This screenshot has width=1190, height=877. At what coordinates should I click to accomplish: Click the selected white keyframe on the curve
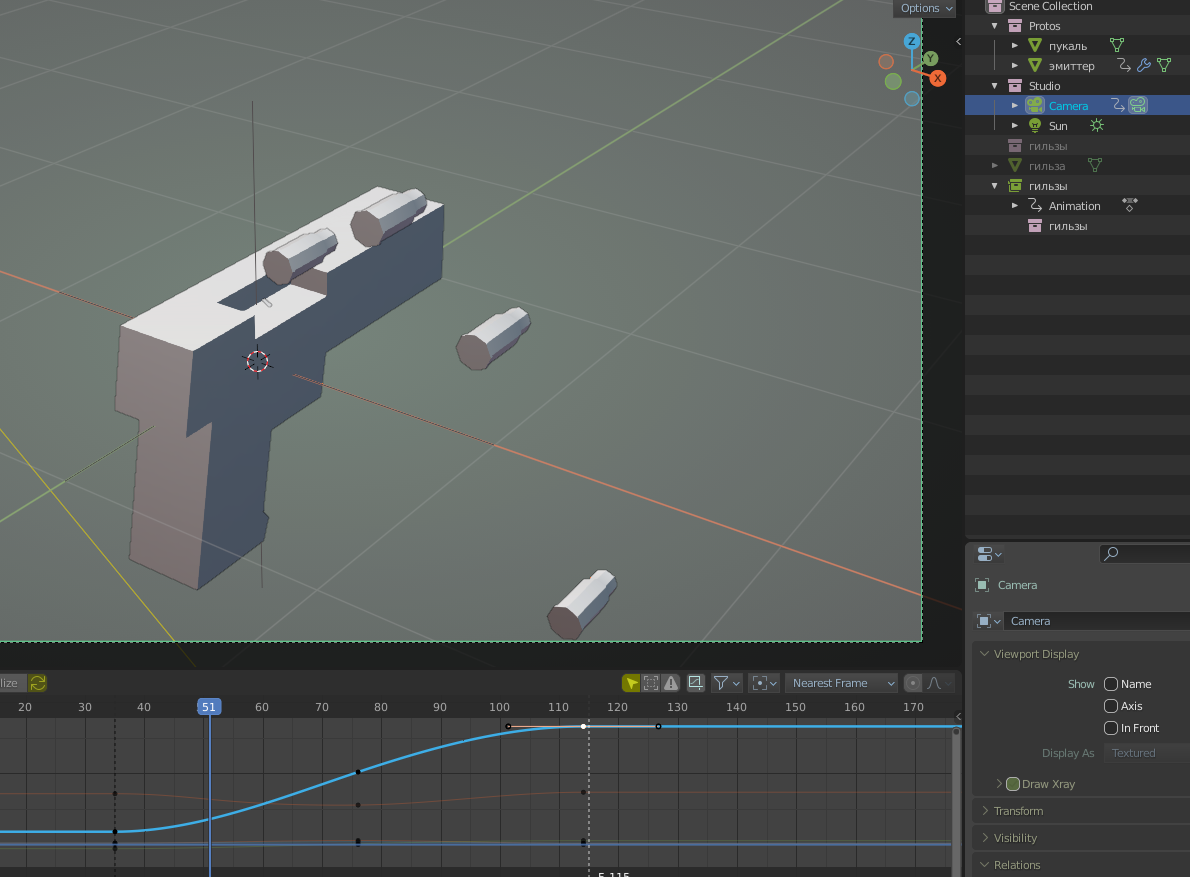[x=584, y=727]
